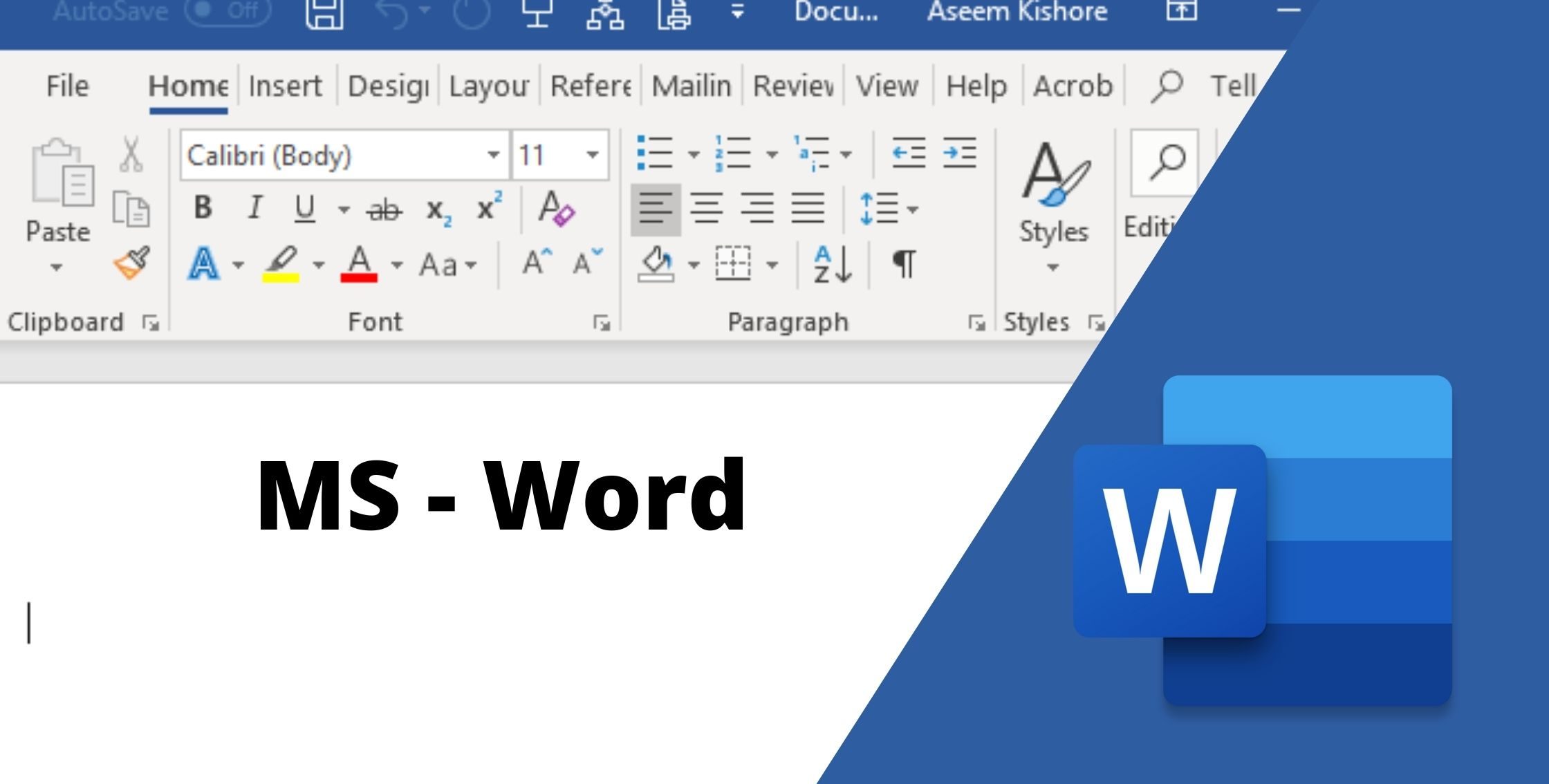
Task: Expand highlight color dropdown arrow
Action: click(x=319, y=265)
